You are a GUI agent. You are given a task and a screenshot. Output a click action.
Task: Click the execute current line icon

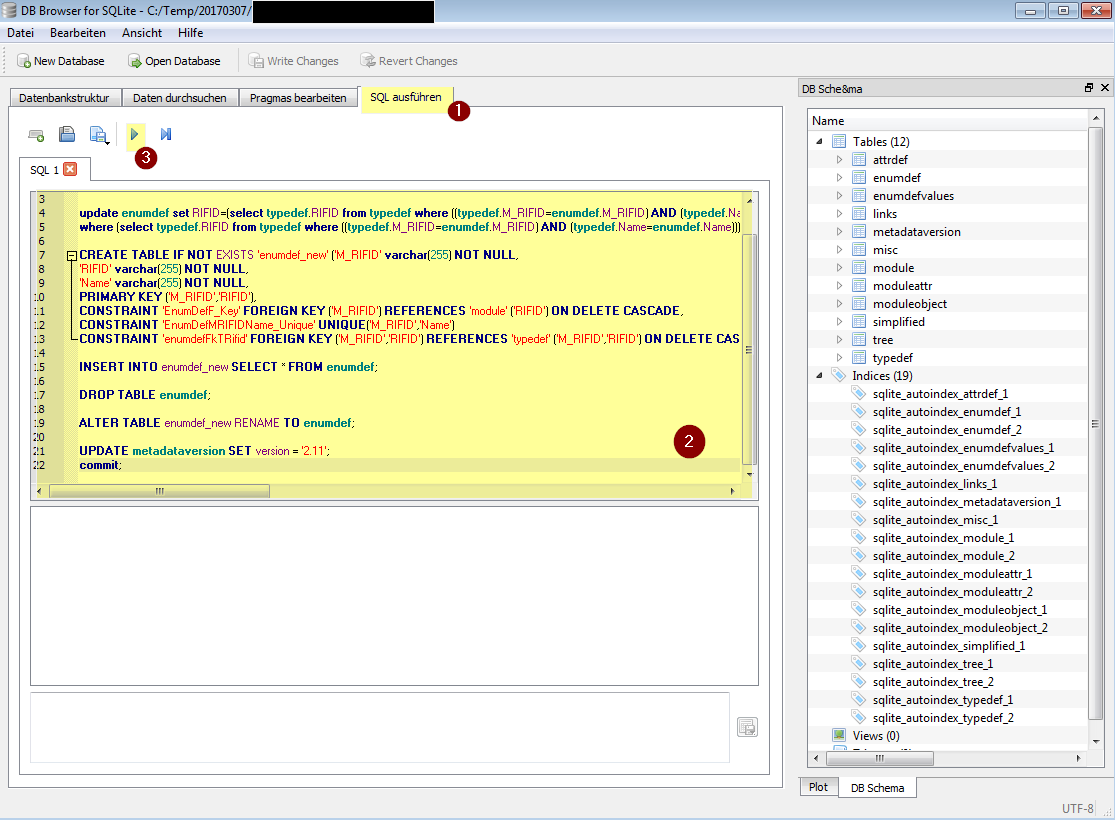coord(166,134)
